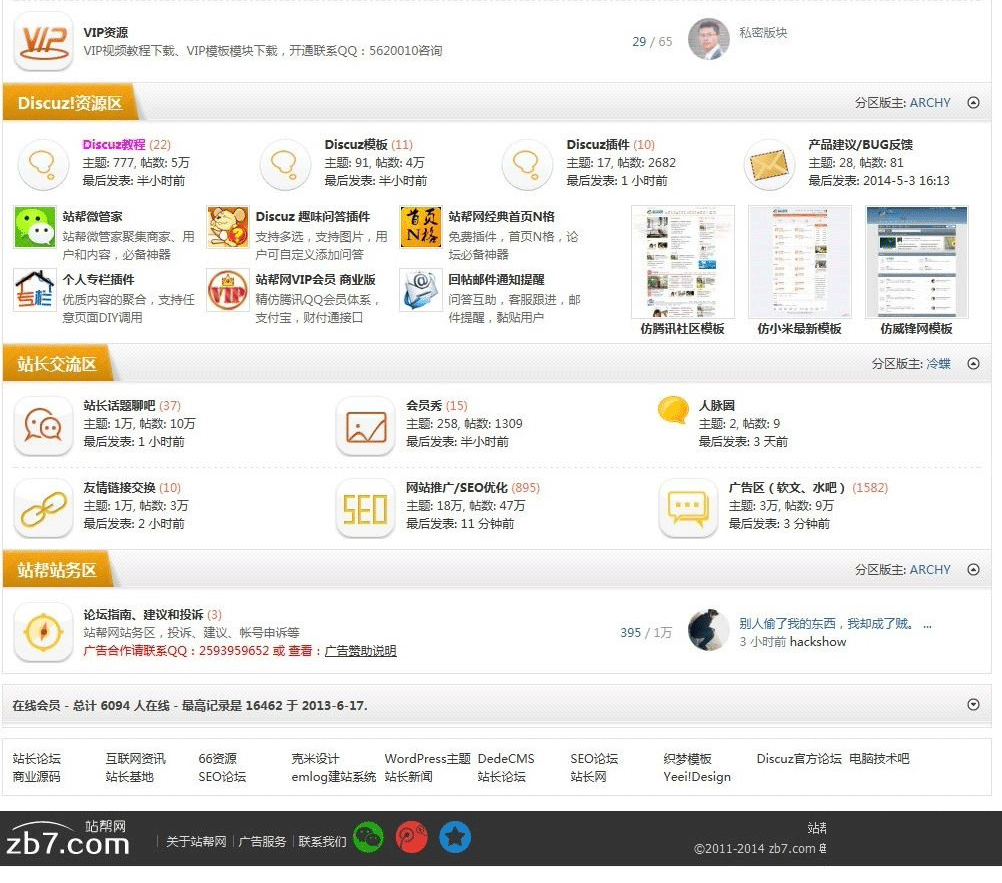Click the red Weibo footer icon

pyautogui.click(x=412, y=837)
